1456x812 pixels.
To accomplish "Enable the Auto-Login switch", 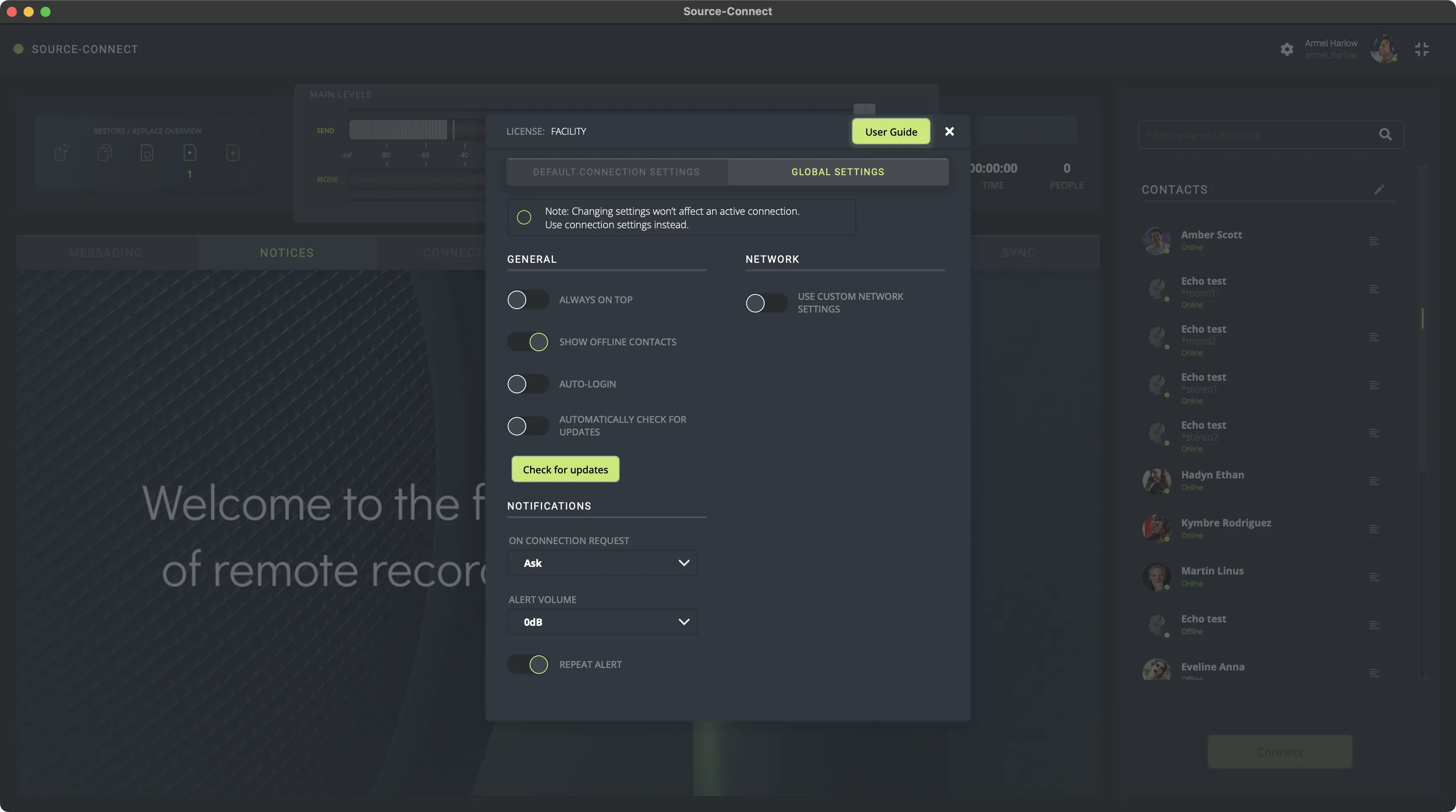I will 528,384.
